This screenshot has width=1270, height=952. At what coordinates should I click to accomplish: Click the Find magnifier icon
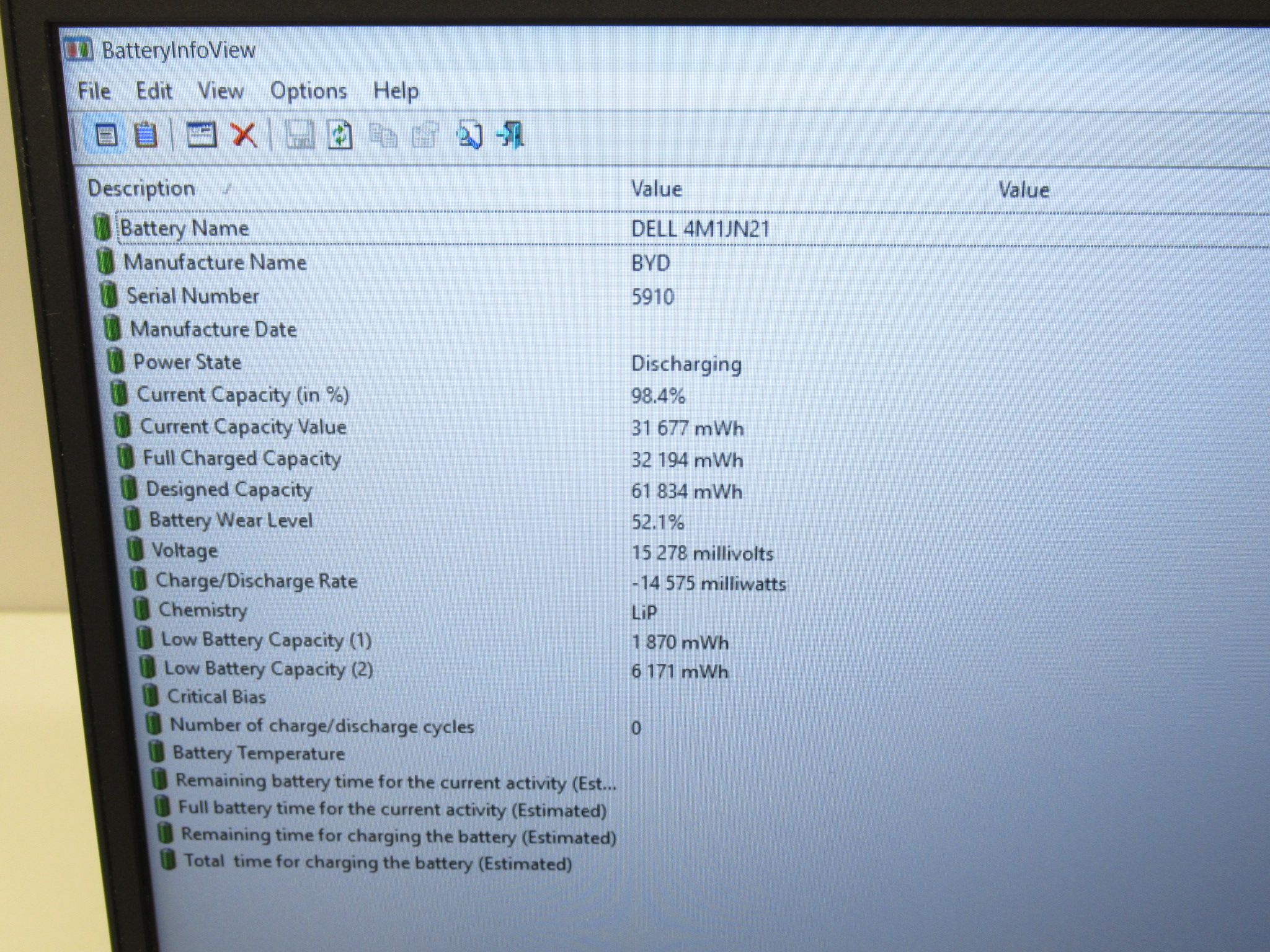(469, 135)
